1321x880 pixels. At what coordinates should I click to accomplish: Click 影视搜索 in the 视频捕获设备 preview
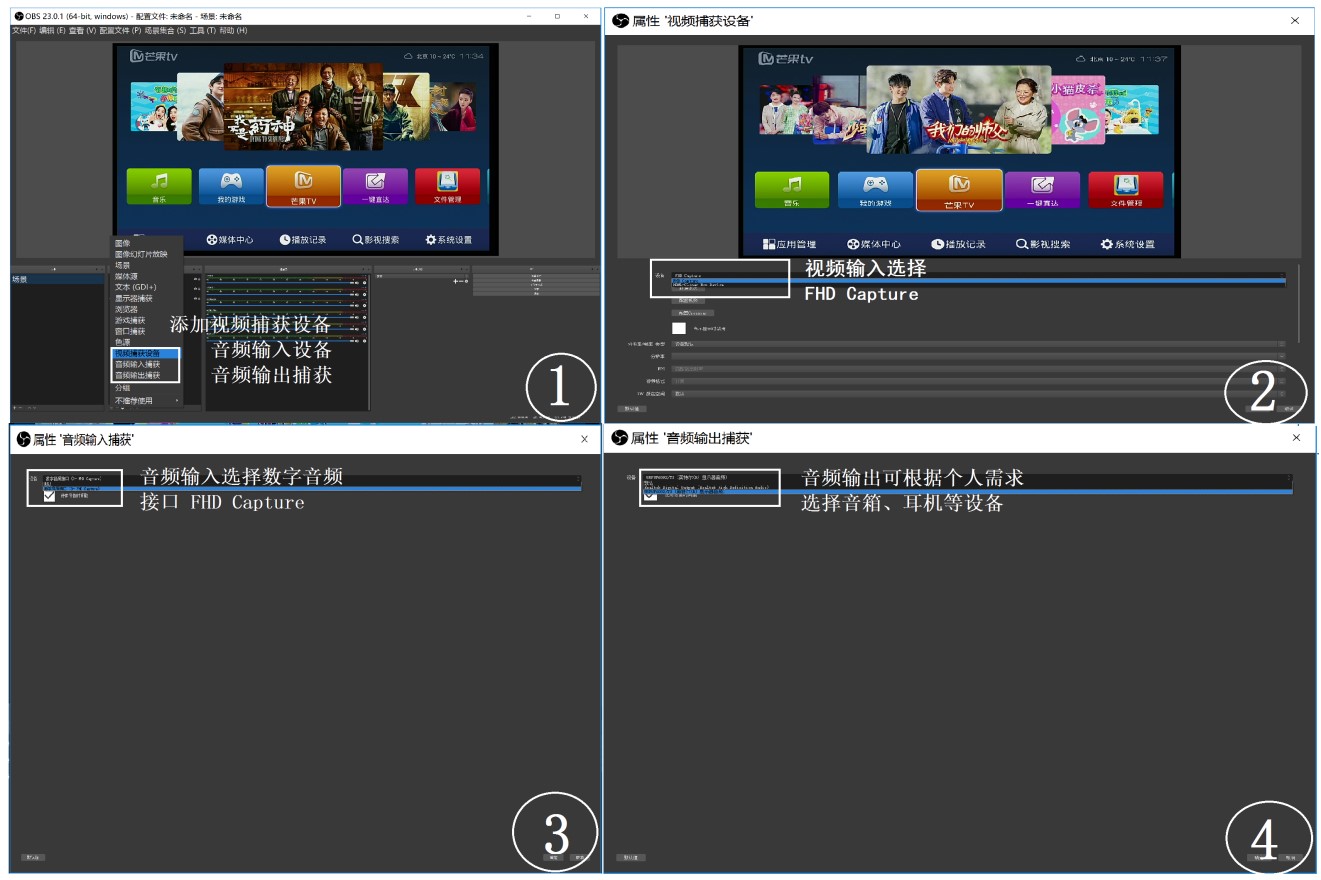click(1043, 244)
